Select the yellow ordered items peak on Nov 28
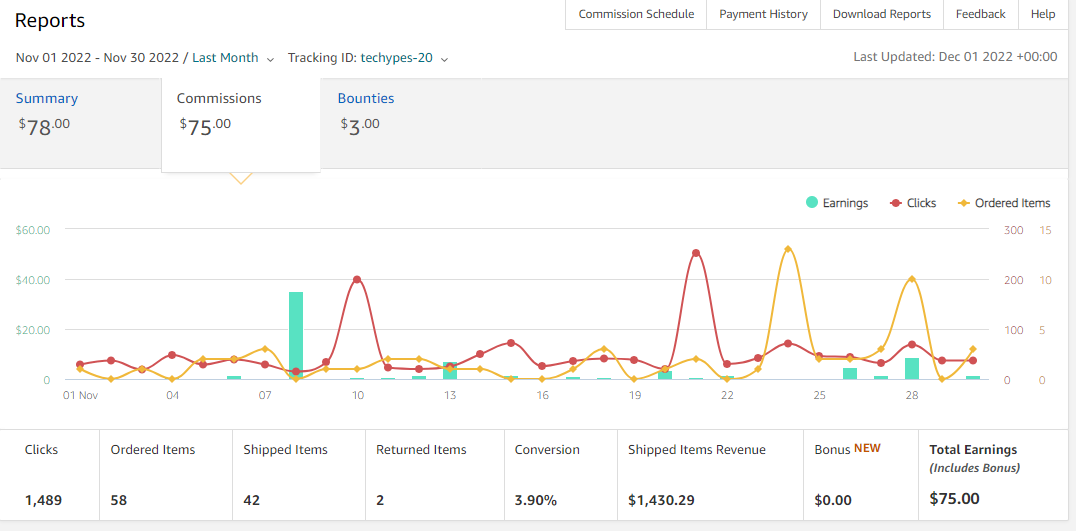The height and width of the screenshot is (531, 1076). [911, 279]
